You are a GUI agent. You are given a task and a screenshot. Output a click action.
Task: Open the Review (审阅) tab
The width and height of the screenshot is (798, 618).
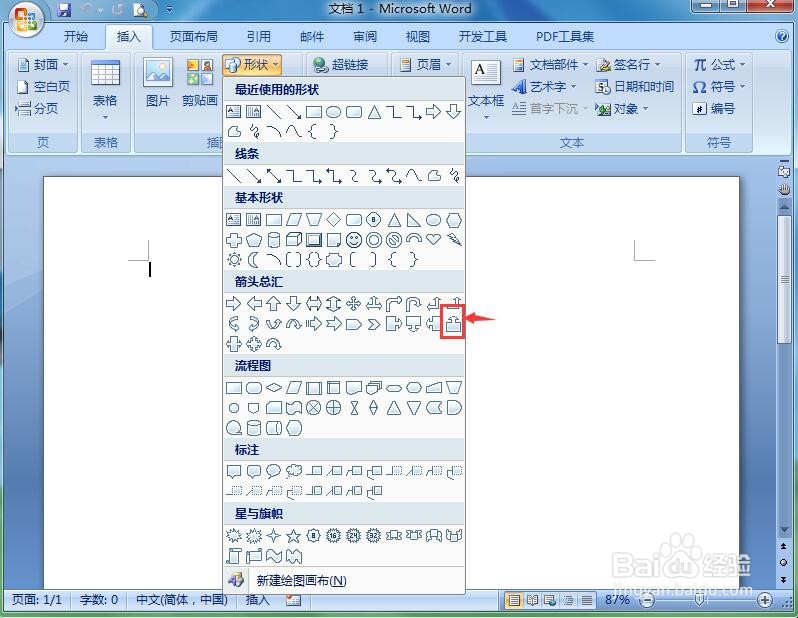(365, 36)
